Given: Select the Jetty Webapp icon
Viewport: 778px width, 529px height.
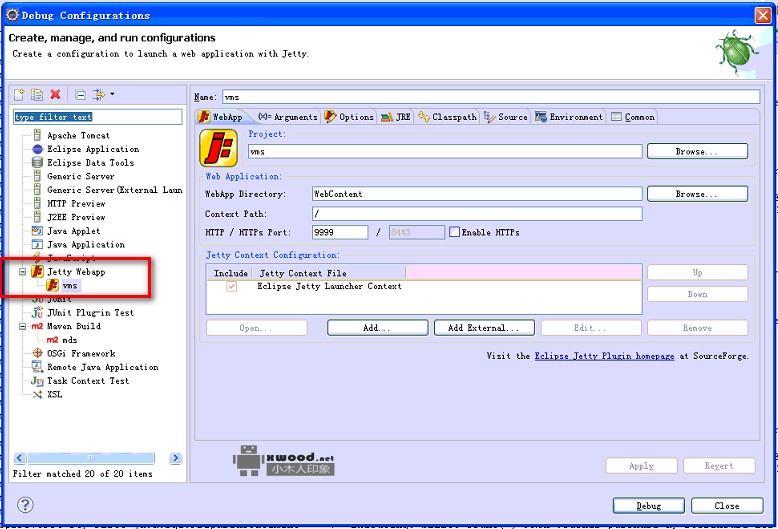Looking at the screenshot, I should [x=38, y=271].
